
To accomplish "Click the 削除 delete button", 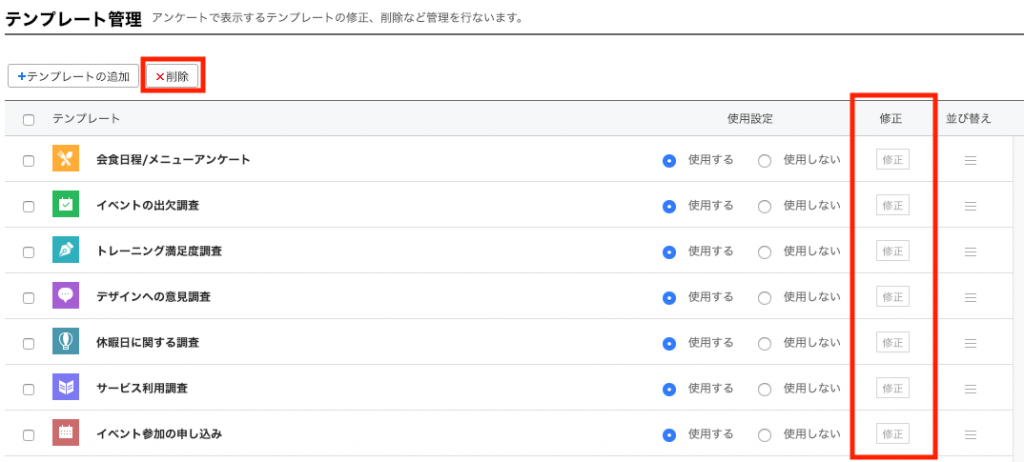I will click(x=172, y=76).
